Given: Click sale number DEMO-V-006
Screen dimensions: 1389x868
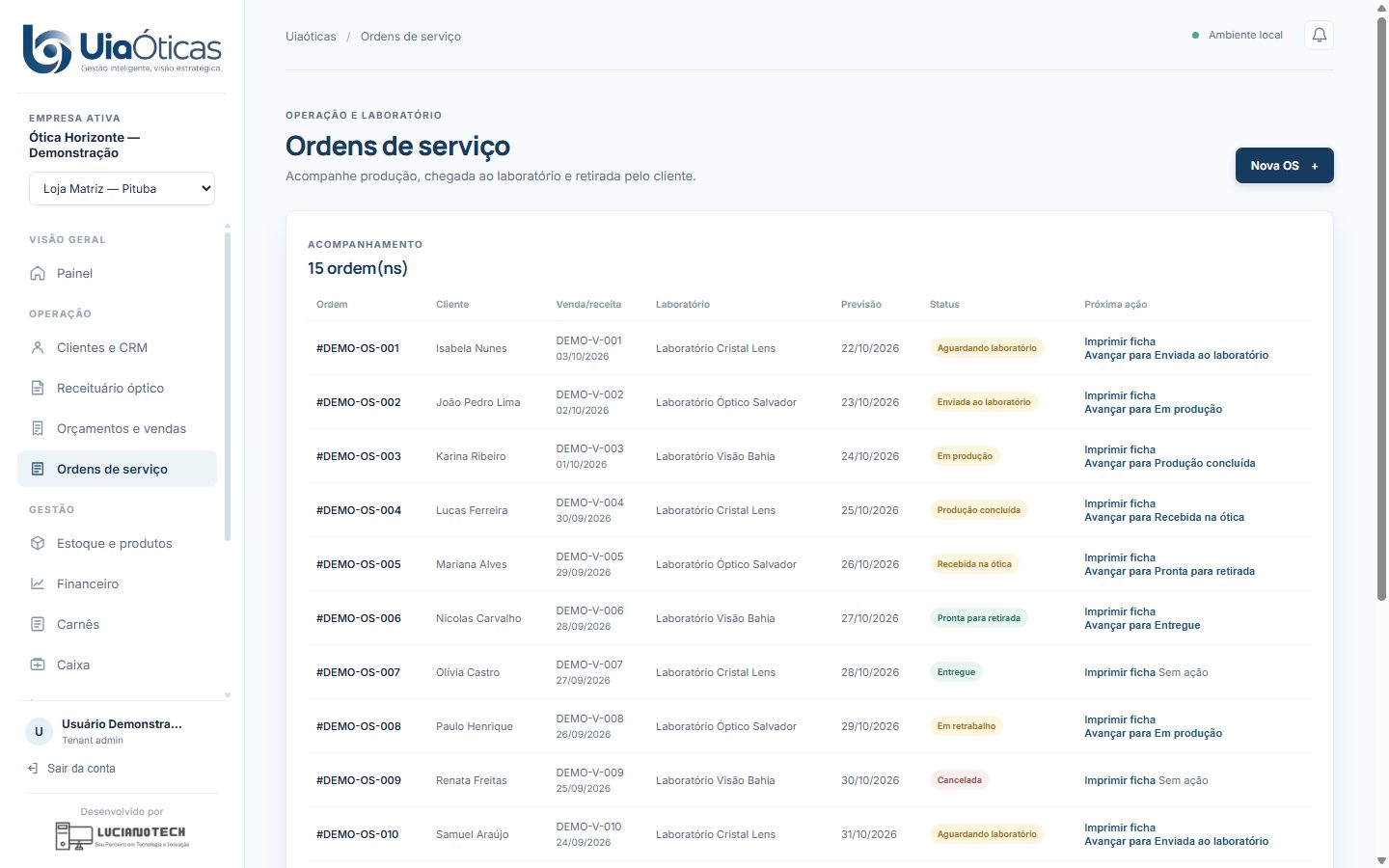Looking at the screenshot, I should pyautogui.click(x=589, y=610).
